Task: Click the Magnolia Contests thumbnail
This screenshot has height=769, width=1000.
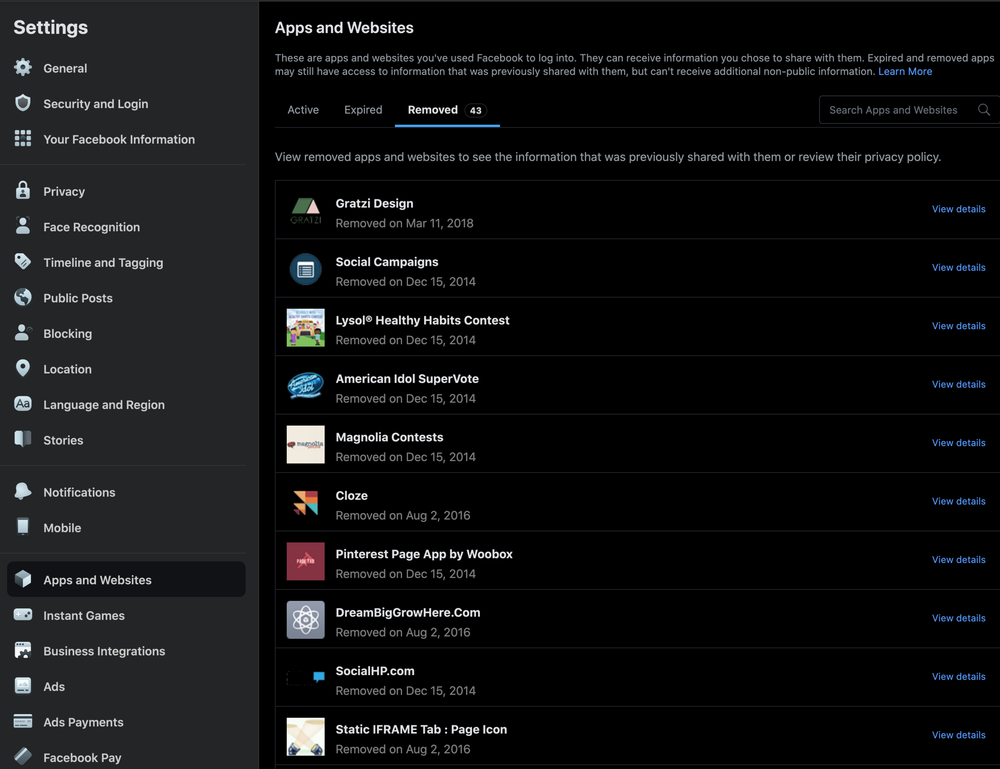Action: pyautogui.click(x=305, y=444)
